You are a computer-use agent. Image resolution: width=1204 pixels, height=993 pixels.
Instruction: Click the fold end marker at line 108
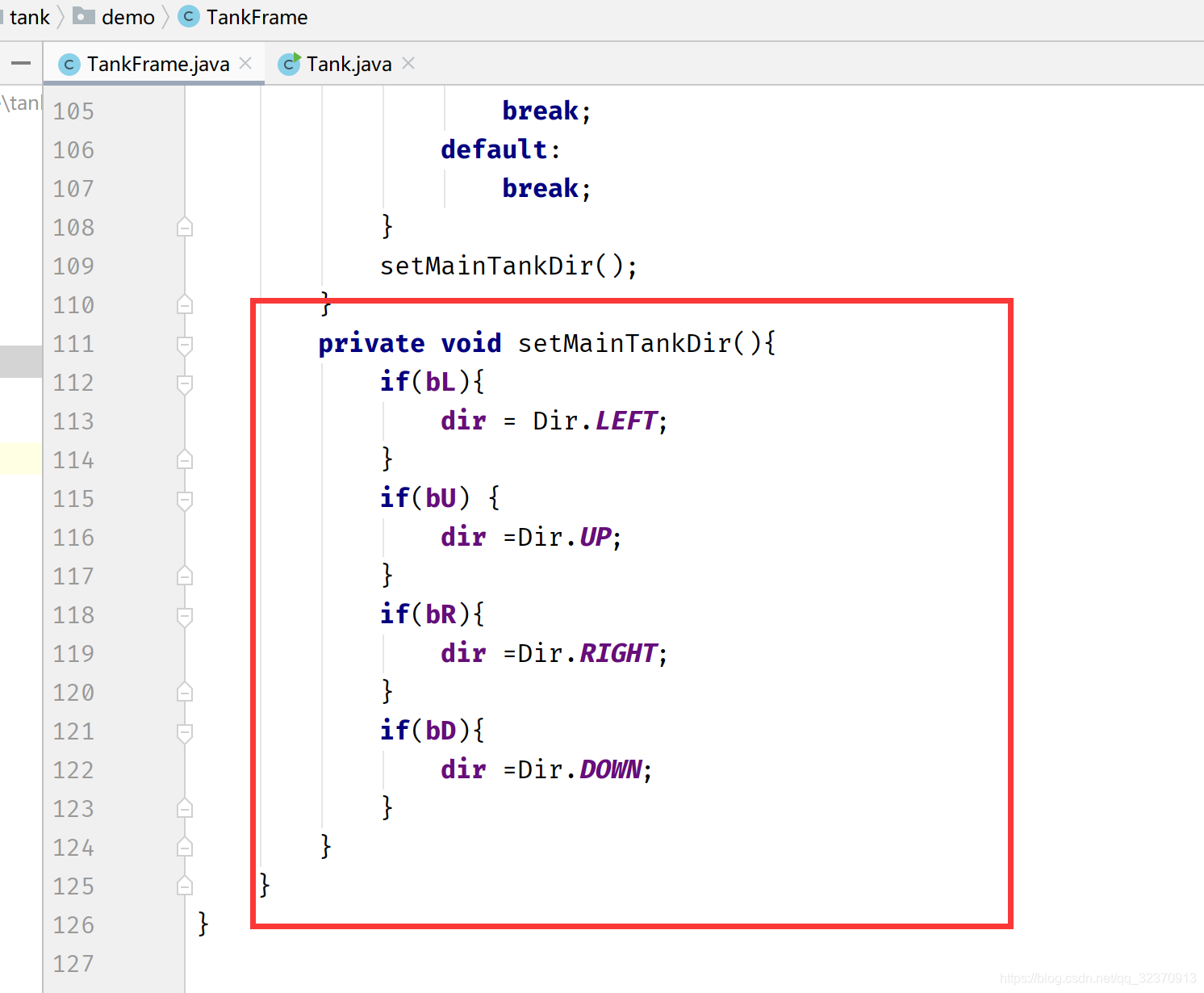click(x=185, y=226)
